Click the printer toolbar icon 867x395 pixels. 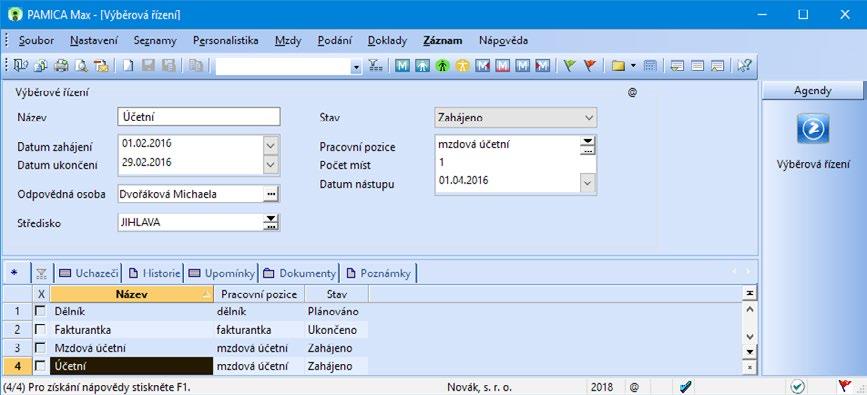pos(60,66)
